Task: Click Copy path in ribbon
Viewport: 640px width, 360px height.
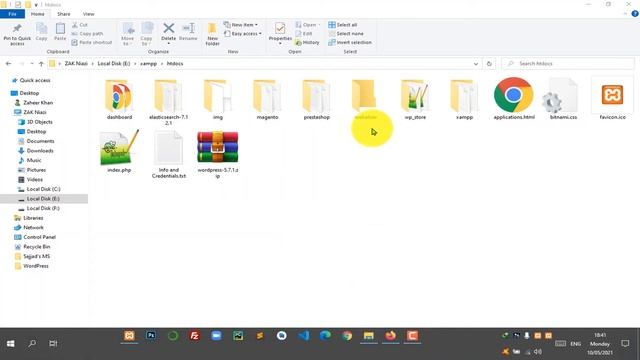Action: (87, 33)
